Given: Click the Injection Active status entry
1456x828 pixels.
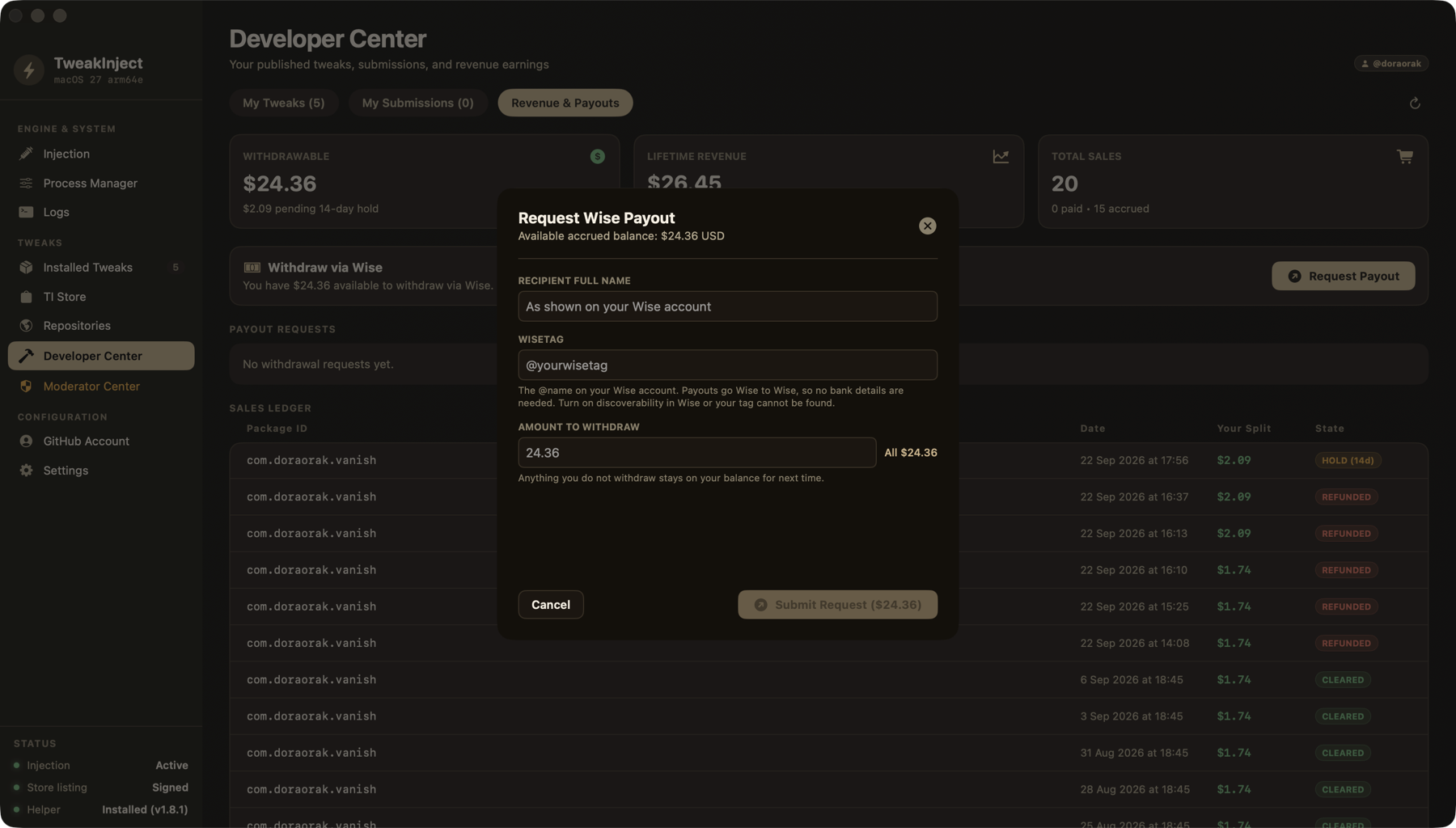Looking at the screenshot, I should pos(101,765).
